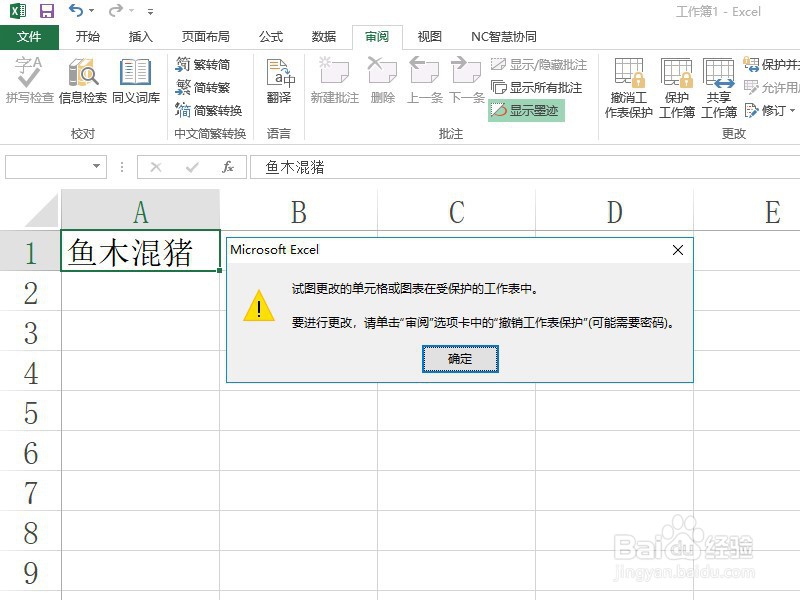The height and width of the screenshot is (600, 800).
Task: Switch to the 开始 tab
Action: click(x=87, y=37)
